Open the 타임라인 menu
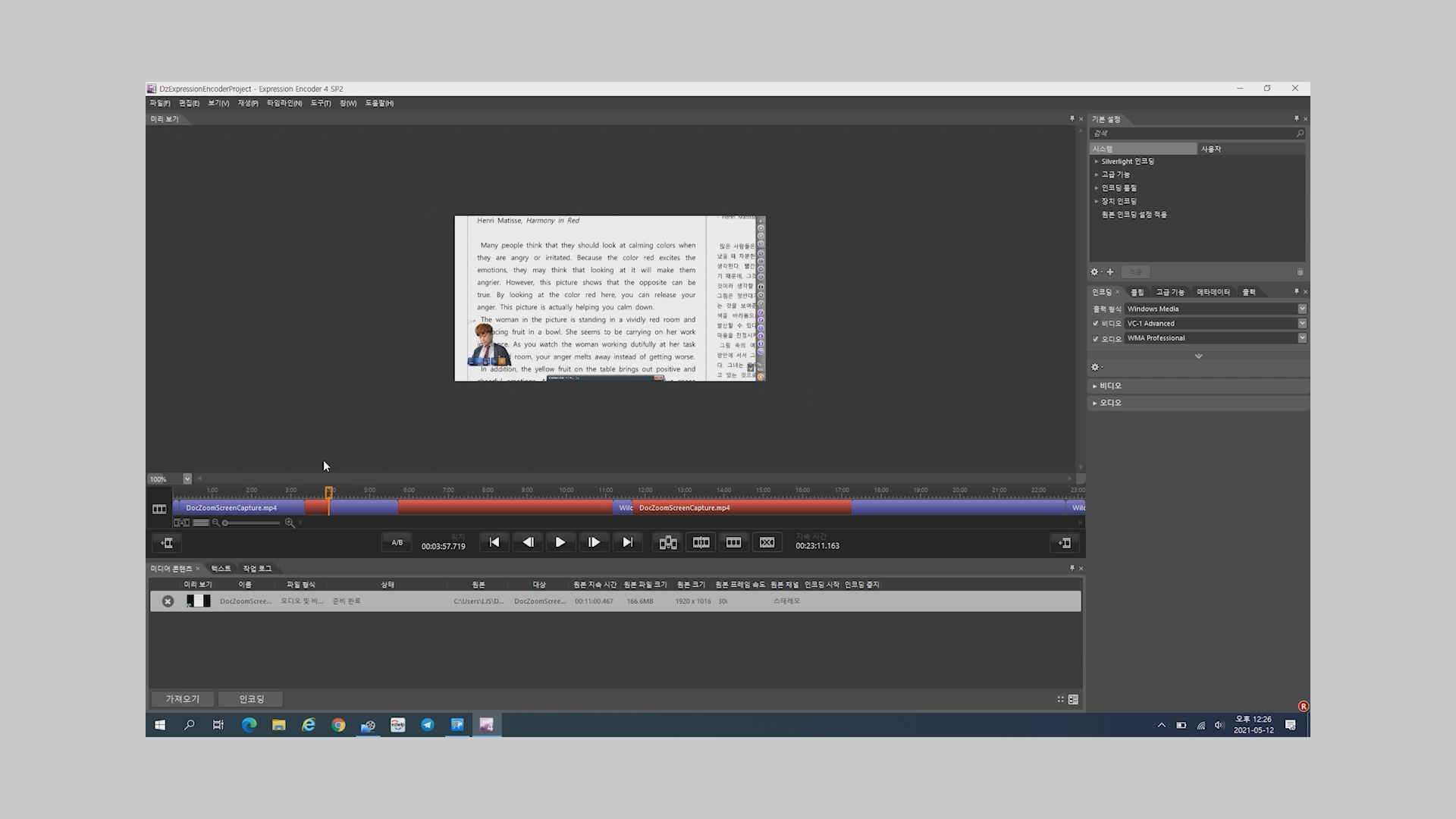The width and height of the screenshot is (1456, 819). pos(284,103)
